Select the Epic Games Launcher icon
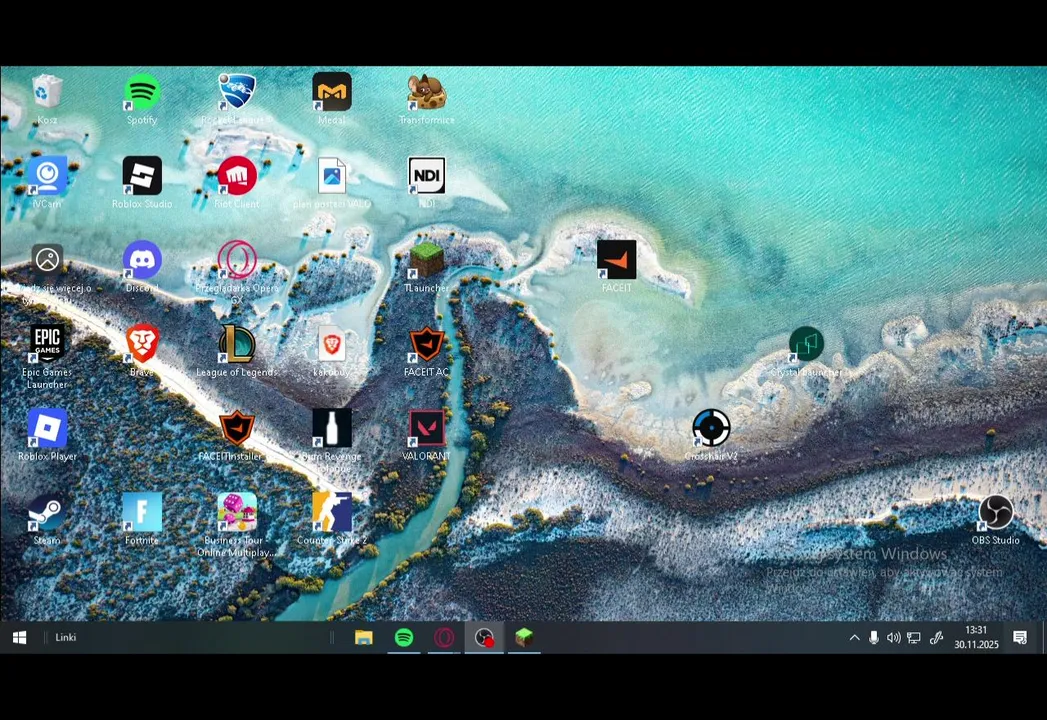The height and width of the screenshot is (720, 1047). pos(47,344)
